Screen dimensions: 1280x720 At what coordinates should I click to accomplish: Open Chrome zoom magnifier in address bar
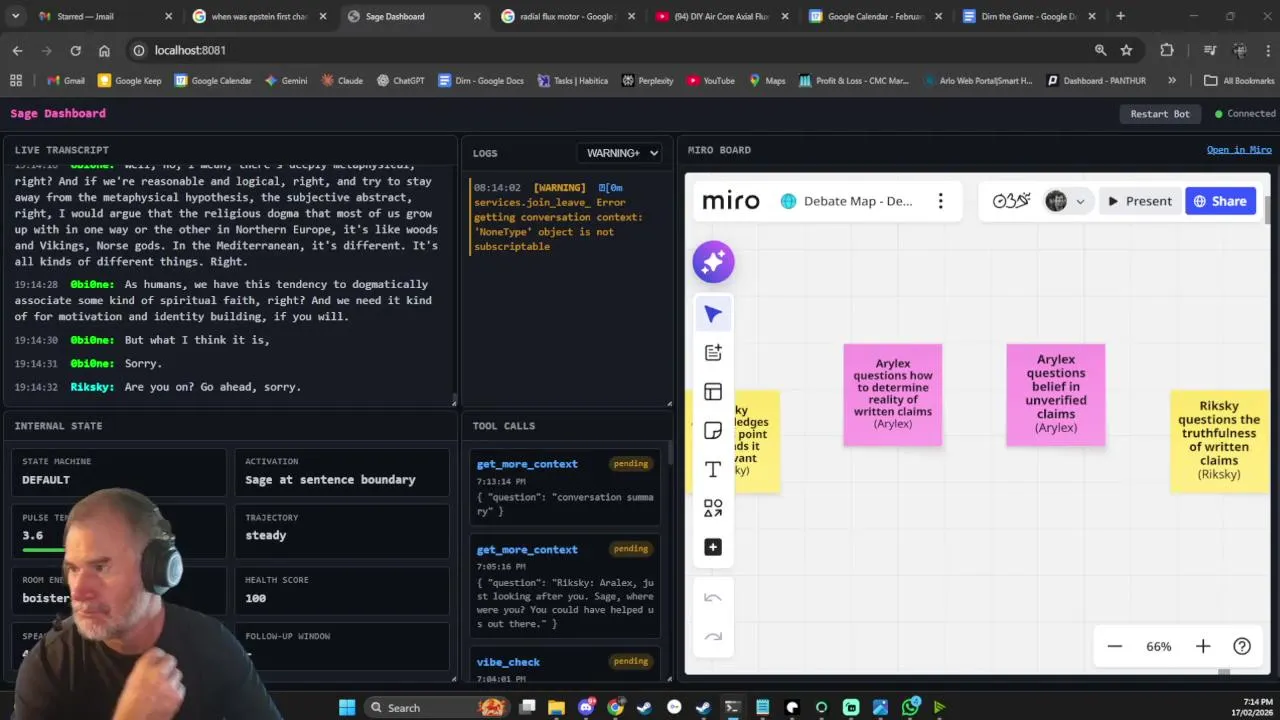pos(1100,50)
